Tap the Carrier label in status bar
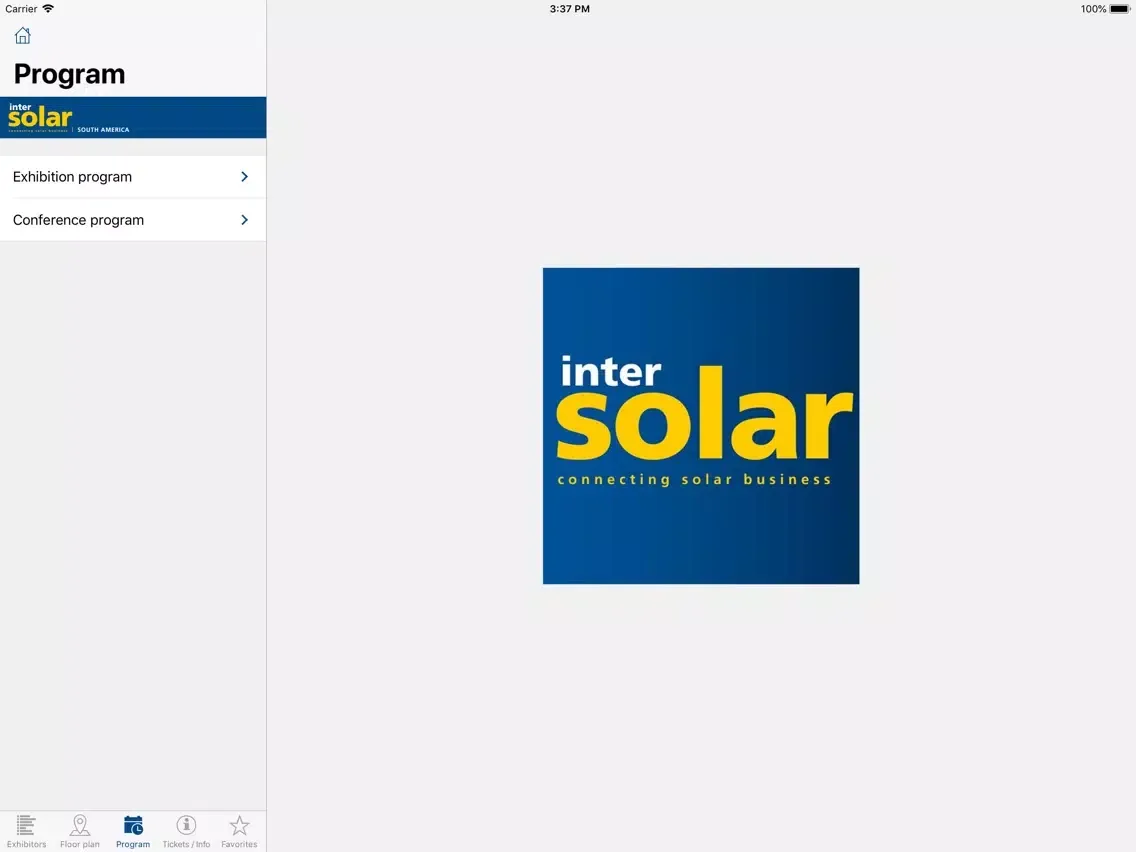Viewport: 1136px width, 852px height. pyautogui.click(x=21, y=9)
